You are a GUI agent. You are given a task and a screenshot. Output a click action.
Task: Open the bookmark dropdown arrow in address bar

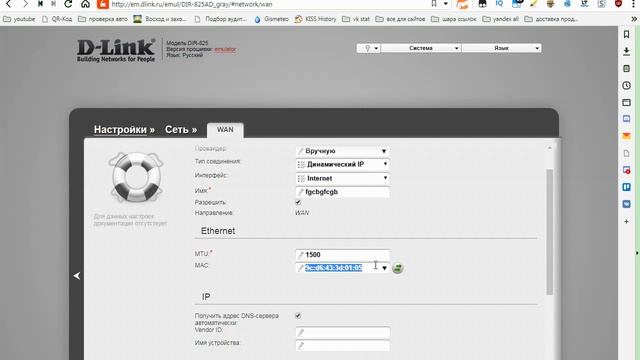click(445, 4)
